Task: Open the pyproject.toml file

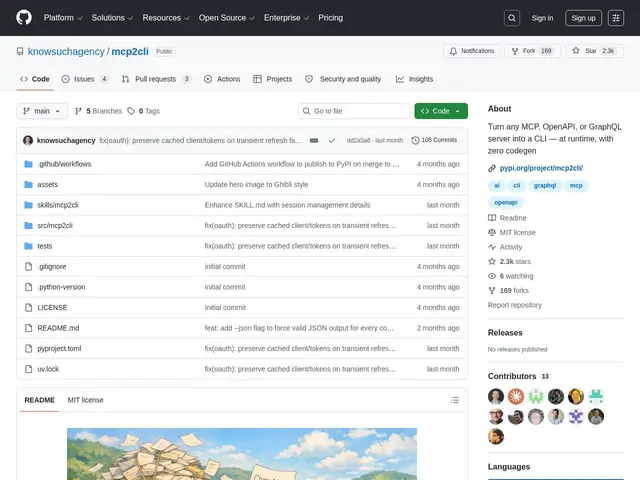Action: coord(59,348)
